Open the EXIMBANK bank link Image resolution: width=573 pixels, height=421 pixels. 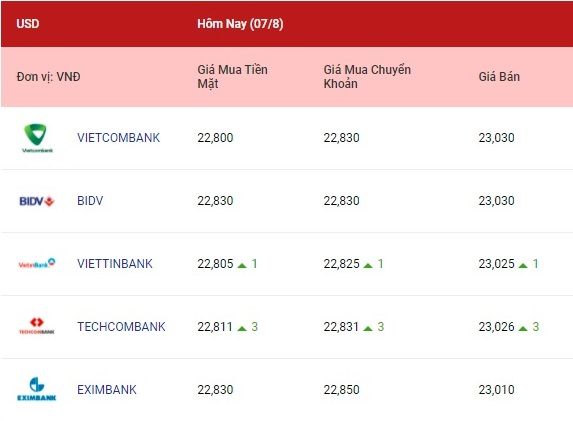[x=107, y=390]
